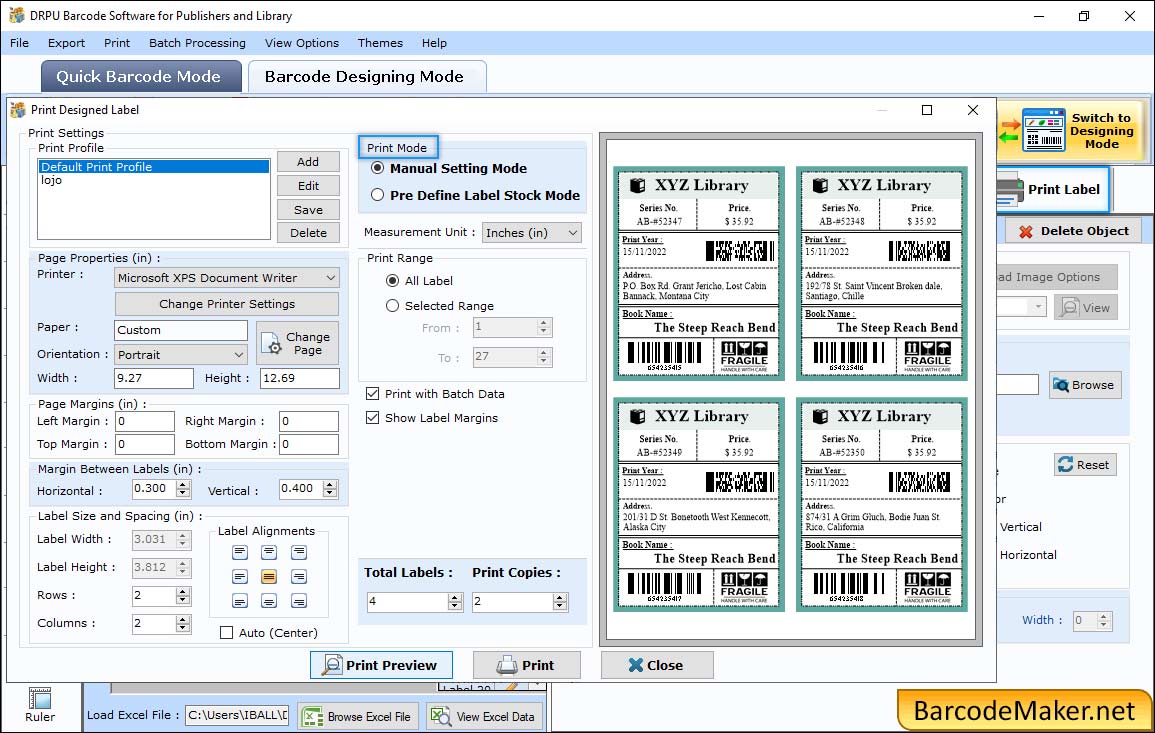1155x733 pixels.
Task: Increase Print Copies count
Action: 561,597
